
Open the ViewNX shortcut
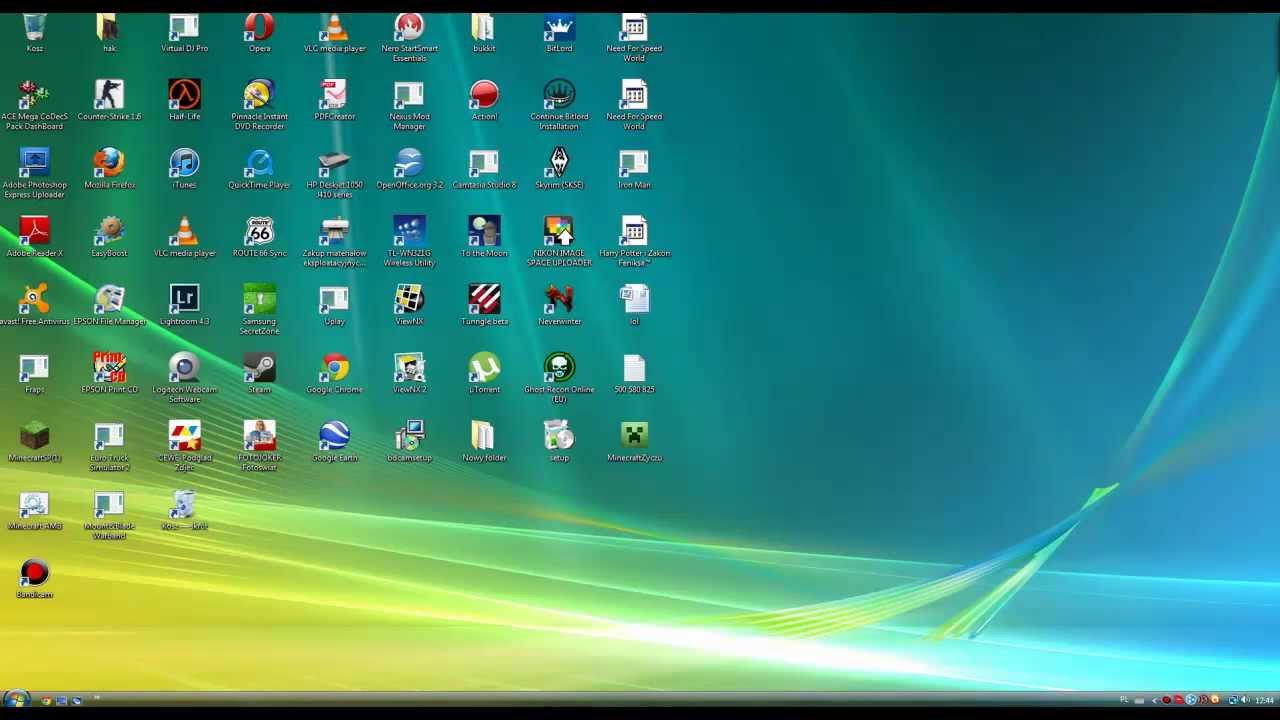coord(409,305)
